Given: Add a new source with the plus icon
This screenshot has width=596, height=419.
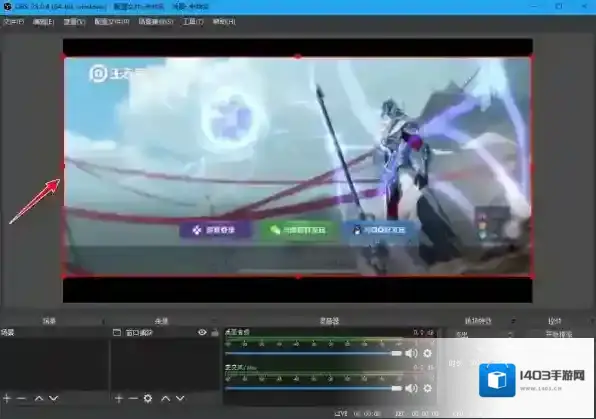Looking at the screenshot, I should click(119, 398).
